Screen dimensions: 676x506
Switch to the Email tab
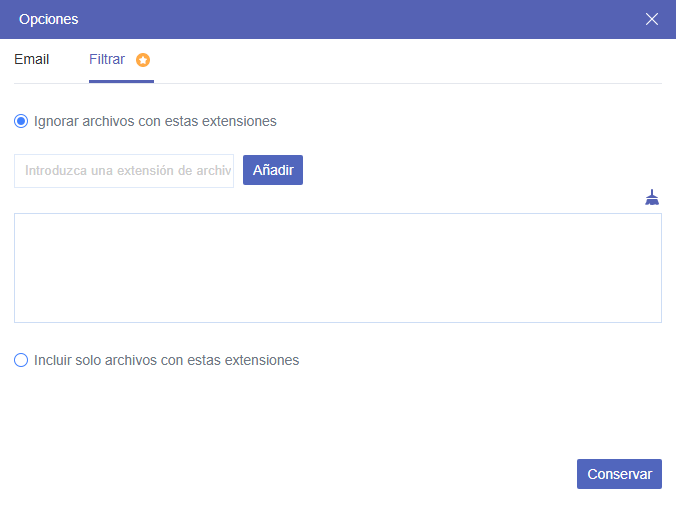(x=32, y=60)
